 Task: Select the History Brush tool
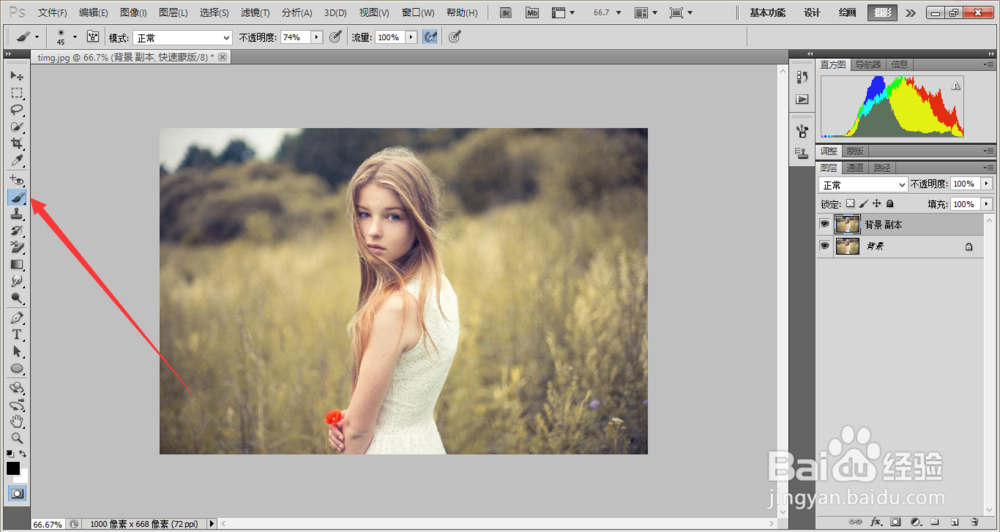pyautogui.click(x=17, y=231)
